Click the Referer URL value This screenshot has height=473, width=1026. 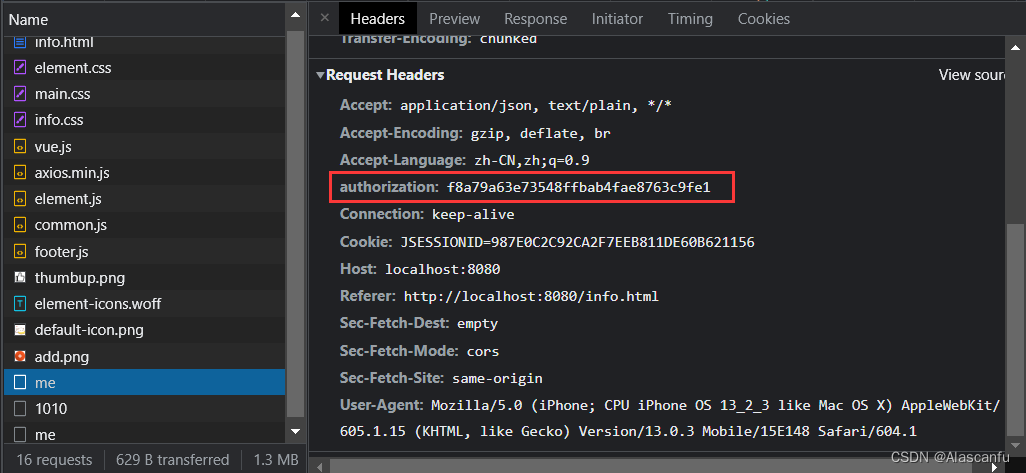(531, 296)
